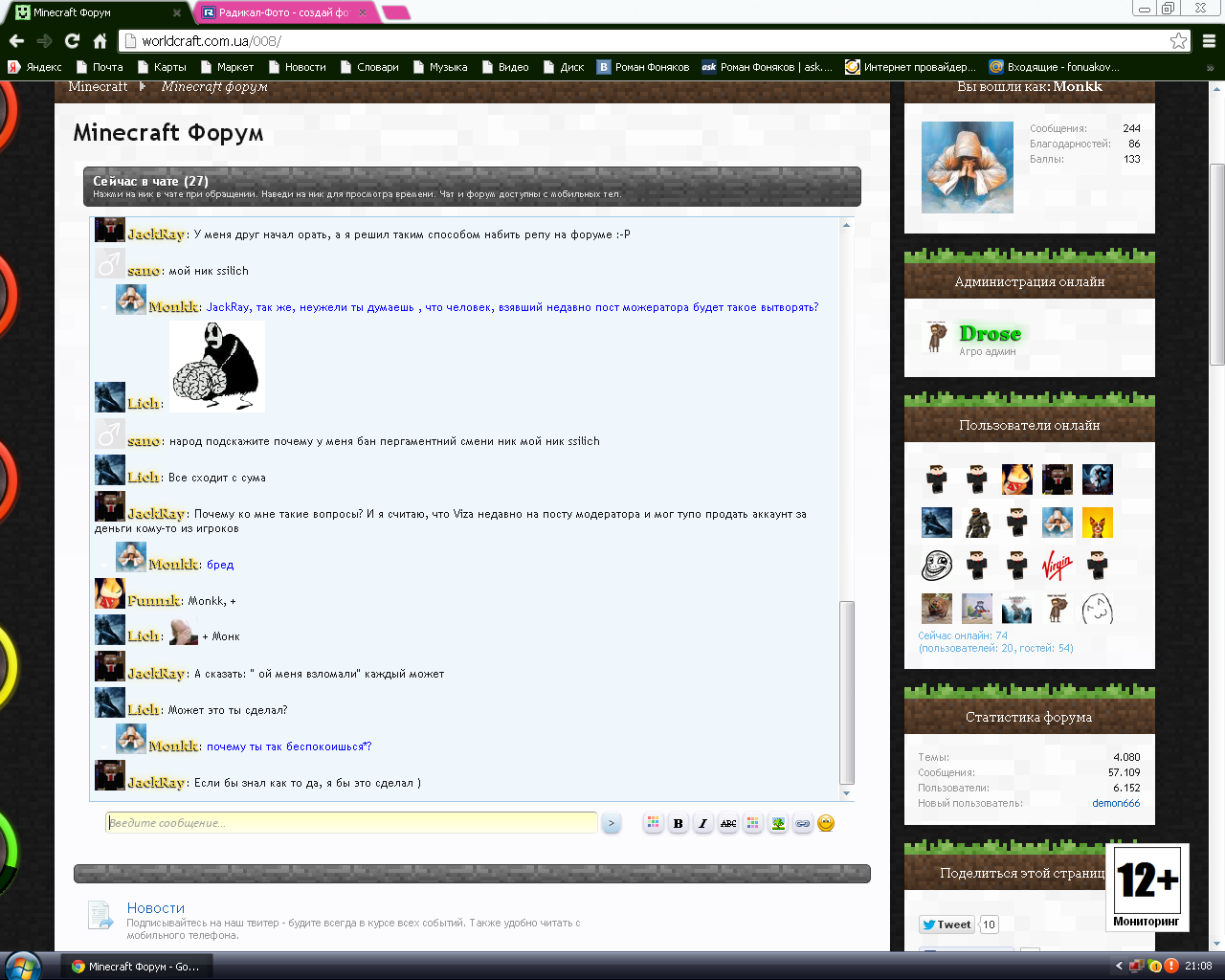Click Monkk nickname beside message бред
The image size is (1225, 980).
[172, 565]
